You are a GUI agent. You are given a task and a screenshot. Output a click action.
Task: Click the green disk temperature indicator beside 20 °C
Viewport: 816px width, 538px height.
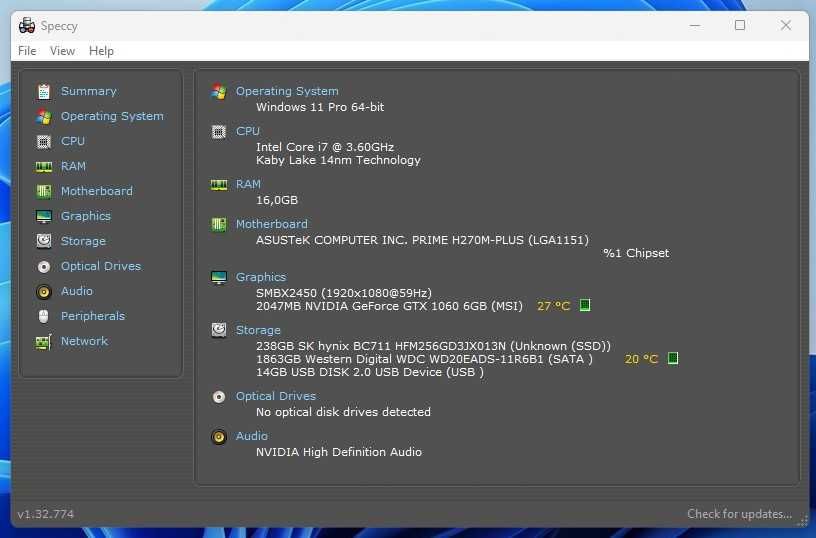point(673,358)
